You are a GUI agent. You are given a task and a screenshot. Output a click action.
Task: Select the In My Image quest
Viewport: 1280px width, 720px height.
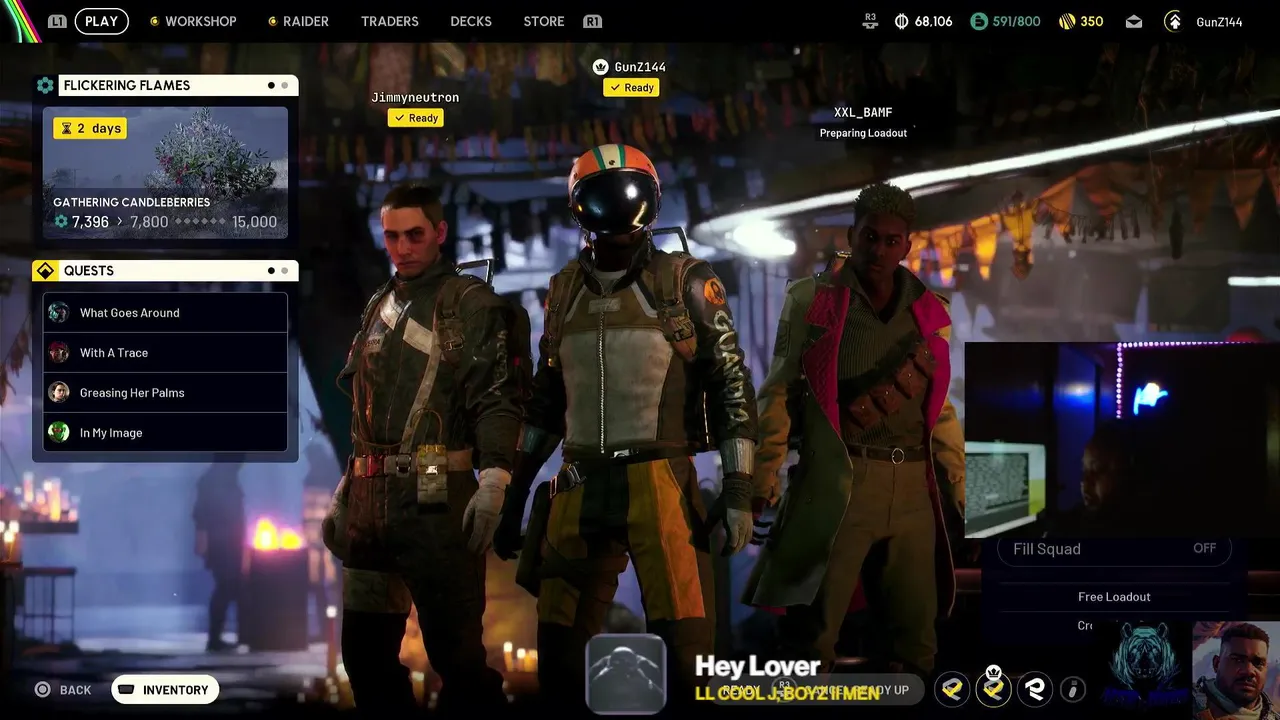[x=165, y=433]
